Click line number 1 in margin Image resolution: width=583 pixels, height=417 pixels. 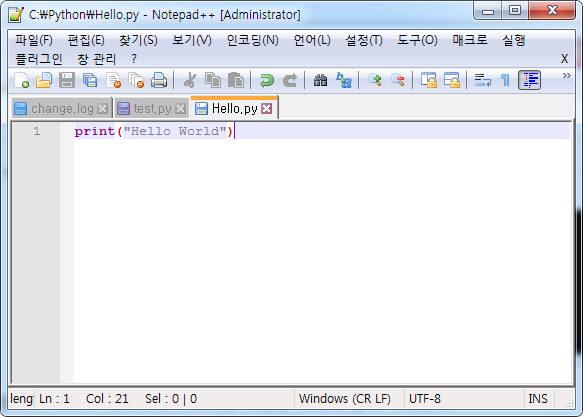(36, 131)
